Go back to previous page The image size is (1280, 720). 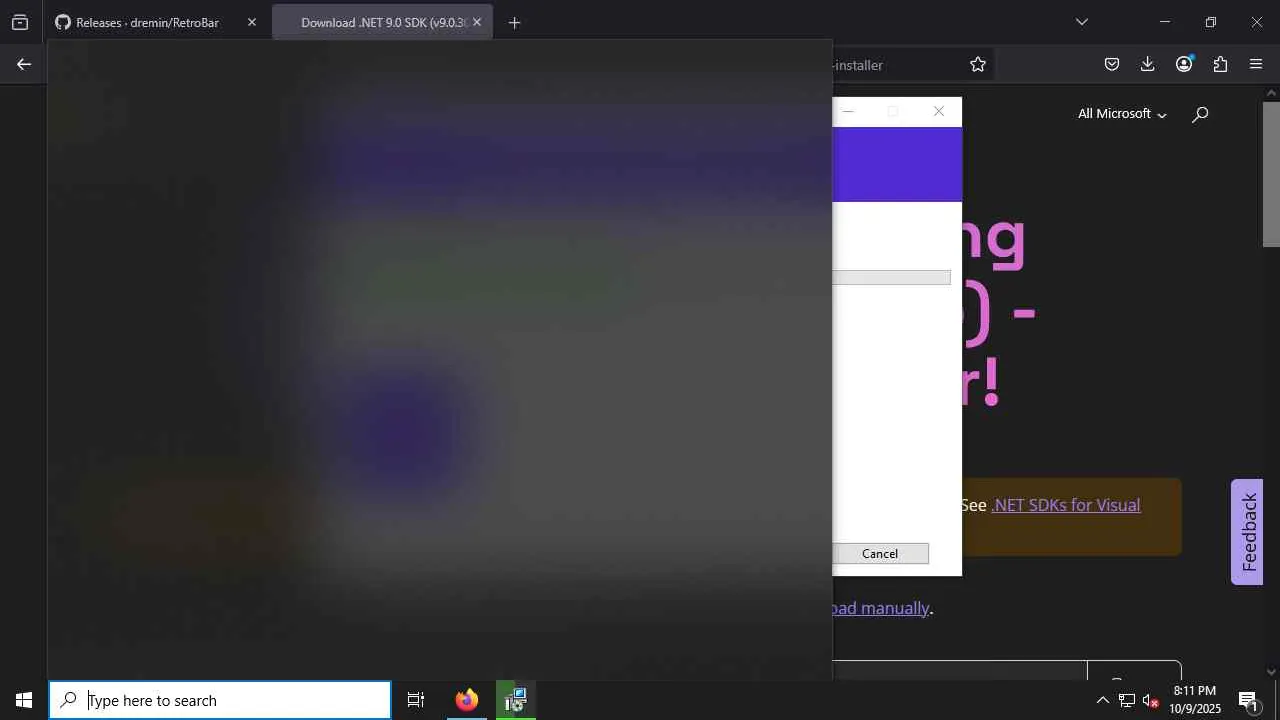tap(24, 64)
